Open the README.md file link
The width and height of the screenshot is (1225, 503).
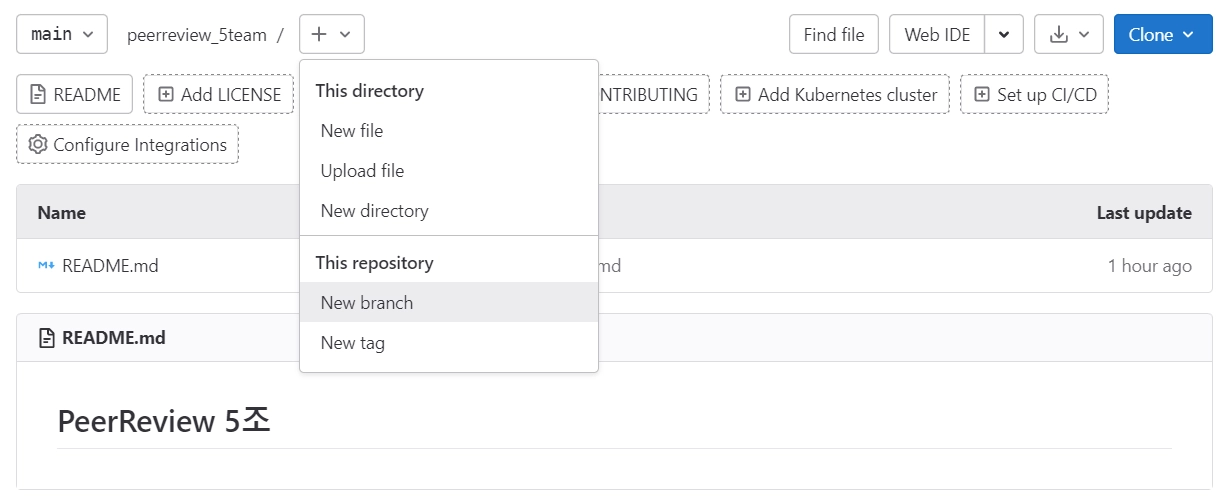[x=110, y=266]
